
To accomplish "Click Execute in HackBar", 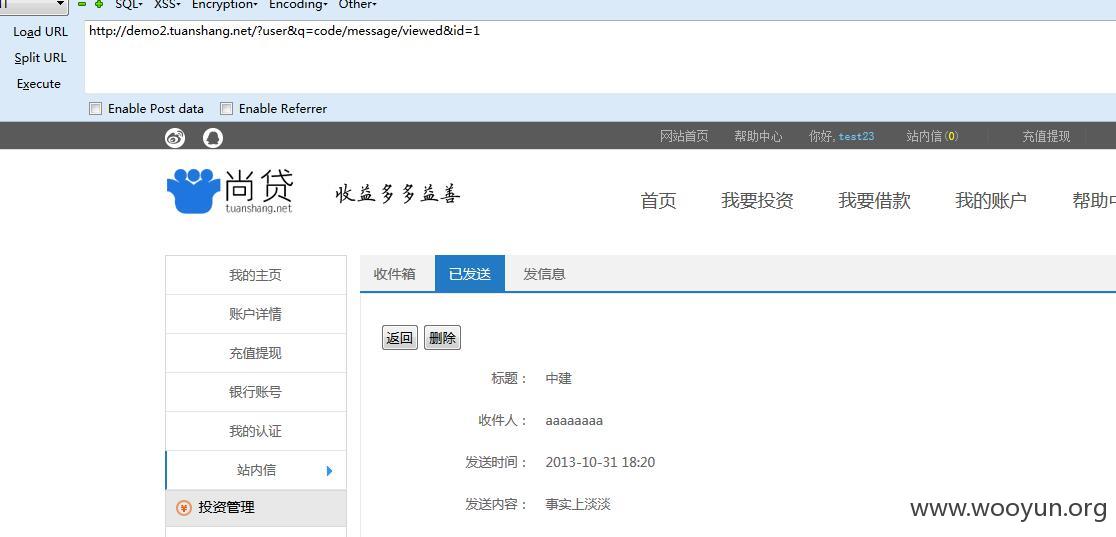I will click(x=39, y=83).
